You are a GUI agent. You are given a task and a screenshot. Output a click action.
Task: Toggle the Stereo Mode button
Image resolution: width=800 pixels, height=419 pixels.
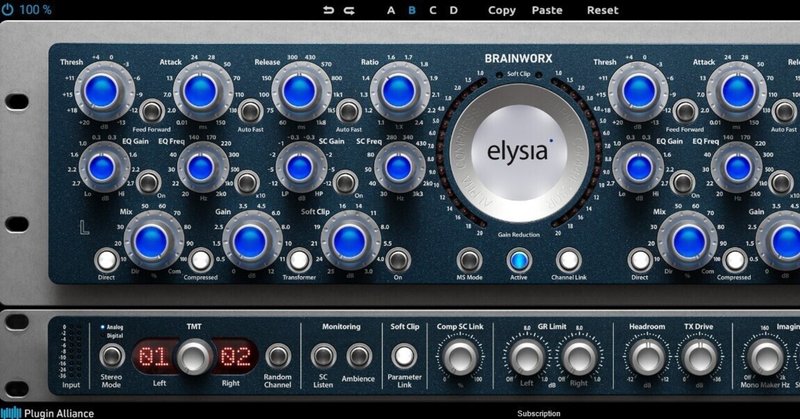click(x=112, y=356)
